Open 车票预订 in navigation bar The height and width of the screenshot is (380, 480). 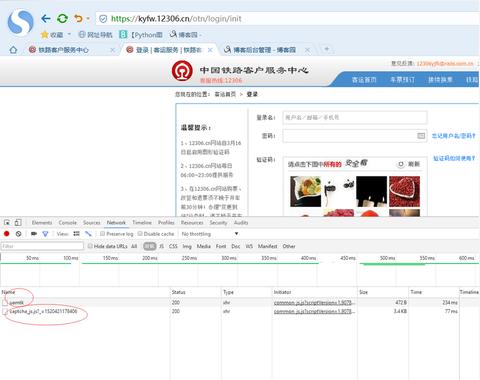402,80
